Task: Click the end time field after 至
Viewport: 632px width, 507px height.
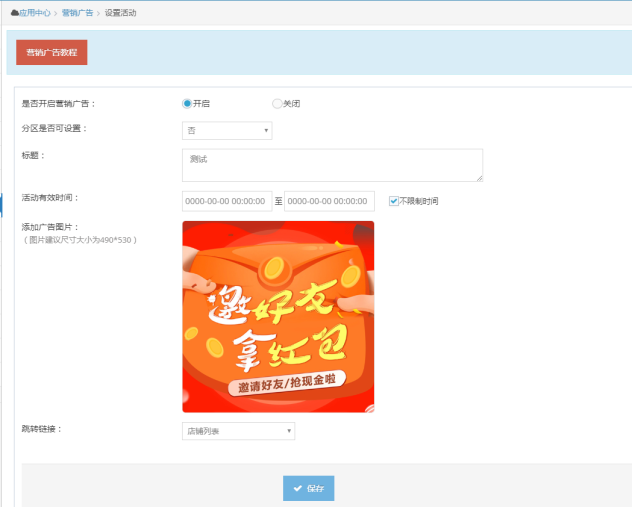Action: pyautogui.click(x=329, y=201)
